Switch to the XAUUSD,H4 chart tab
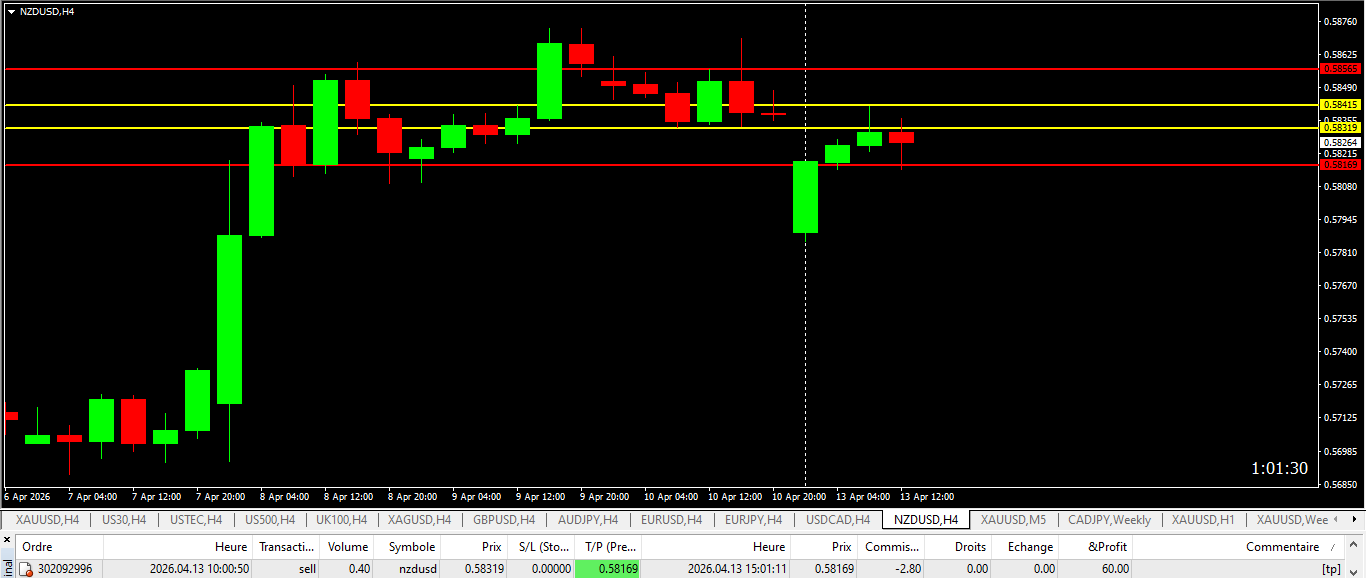Screen dimensions: 1366x578 click(47, 520)
